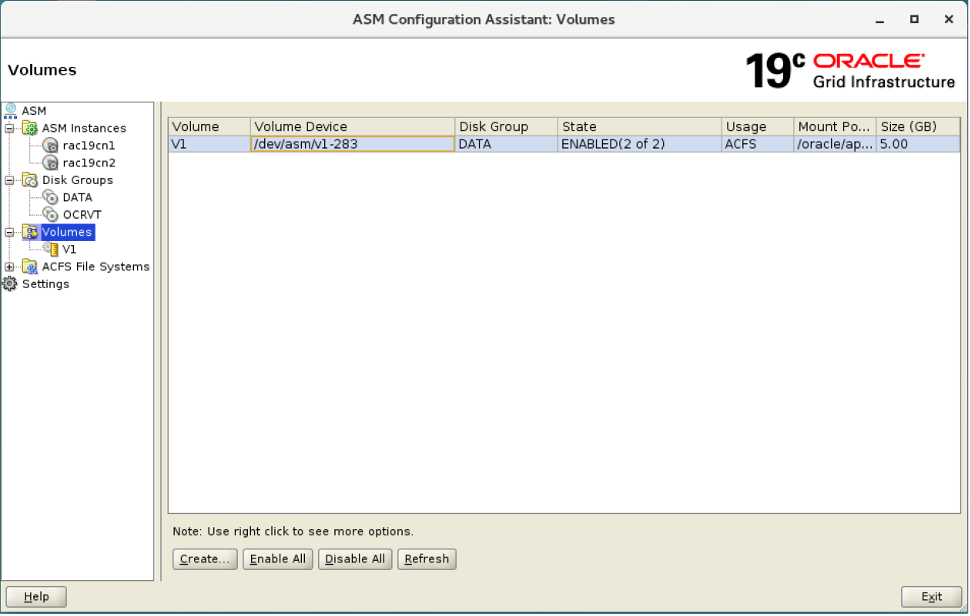Select the Volumes tree label
The height and width of the screenshot is (616, 970).
67,232
